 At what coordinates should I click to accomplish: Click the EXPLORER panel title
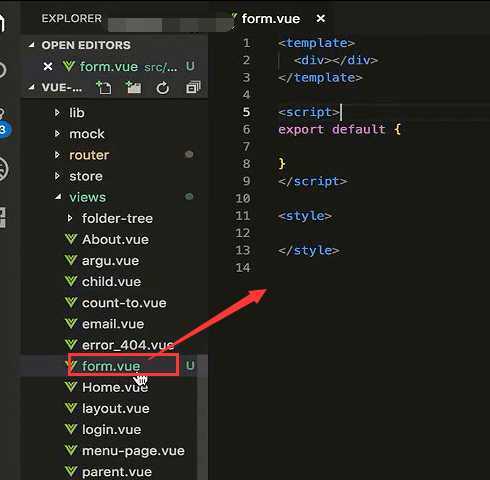[x=71, y=18]
